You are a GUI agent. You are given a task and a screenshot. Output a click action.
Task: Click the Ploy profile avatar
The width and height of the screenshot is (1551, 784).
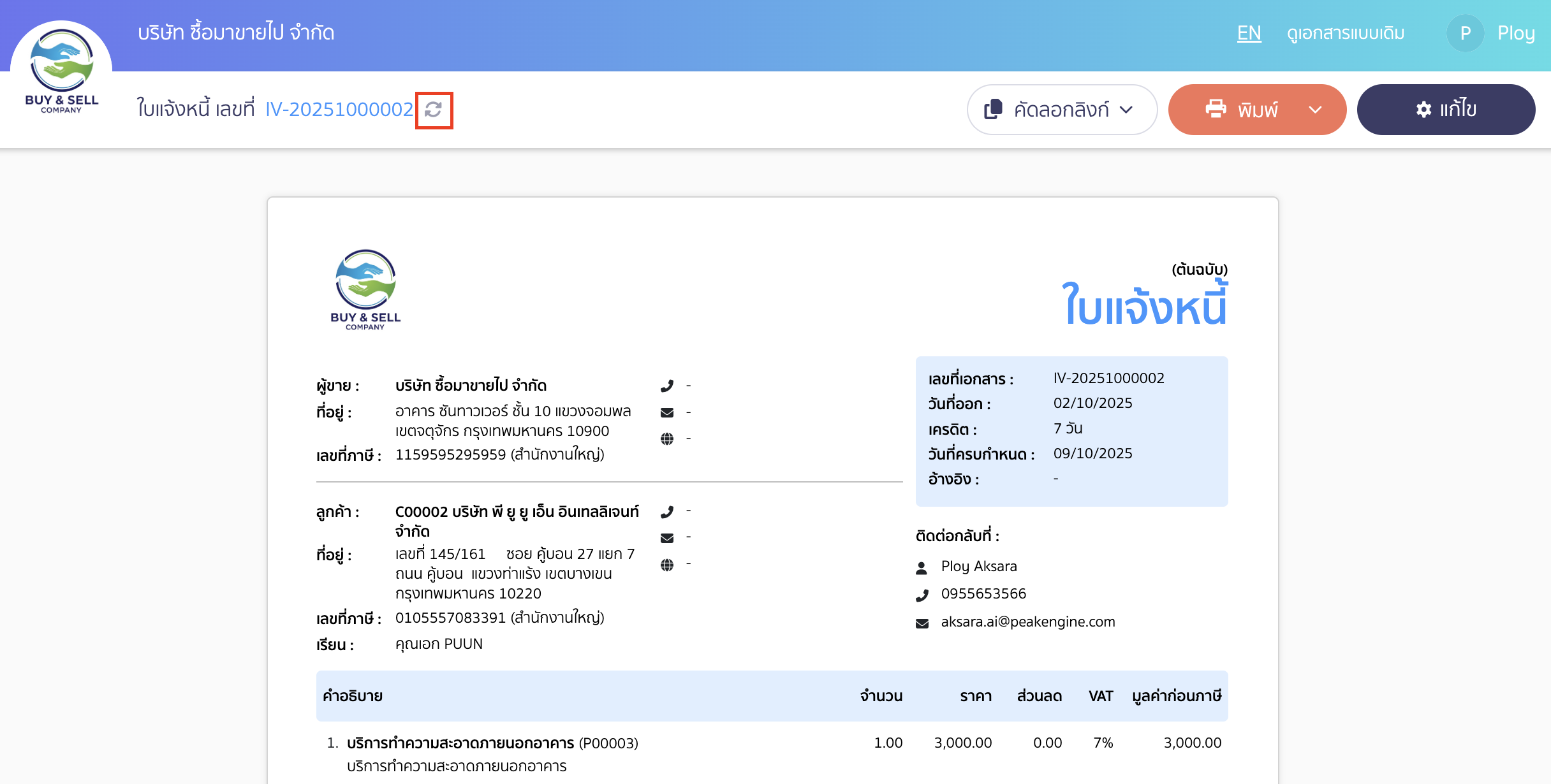click(1465, 33)
